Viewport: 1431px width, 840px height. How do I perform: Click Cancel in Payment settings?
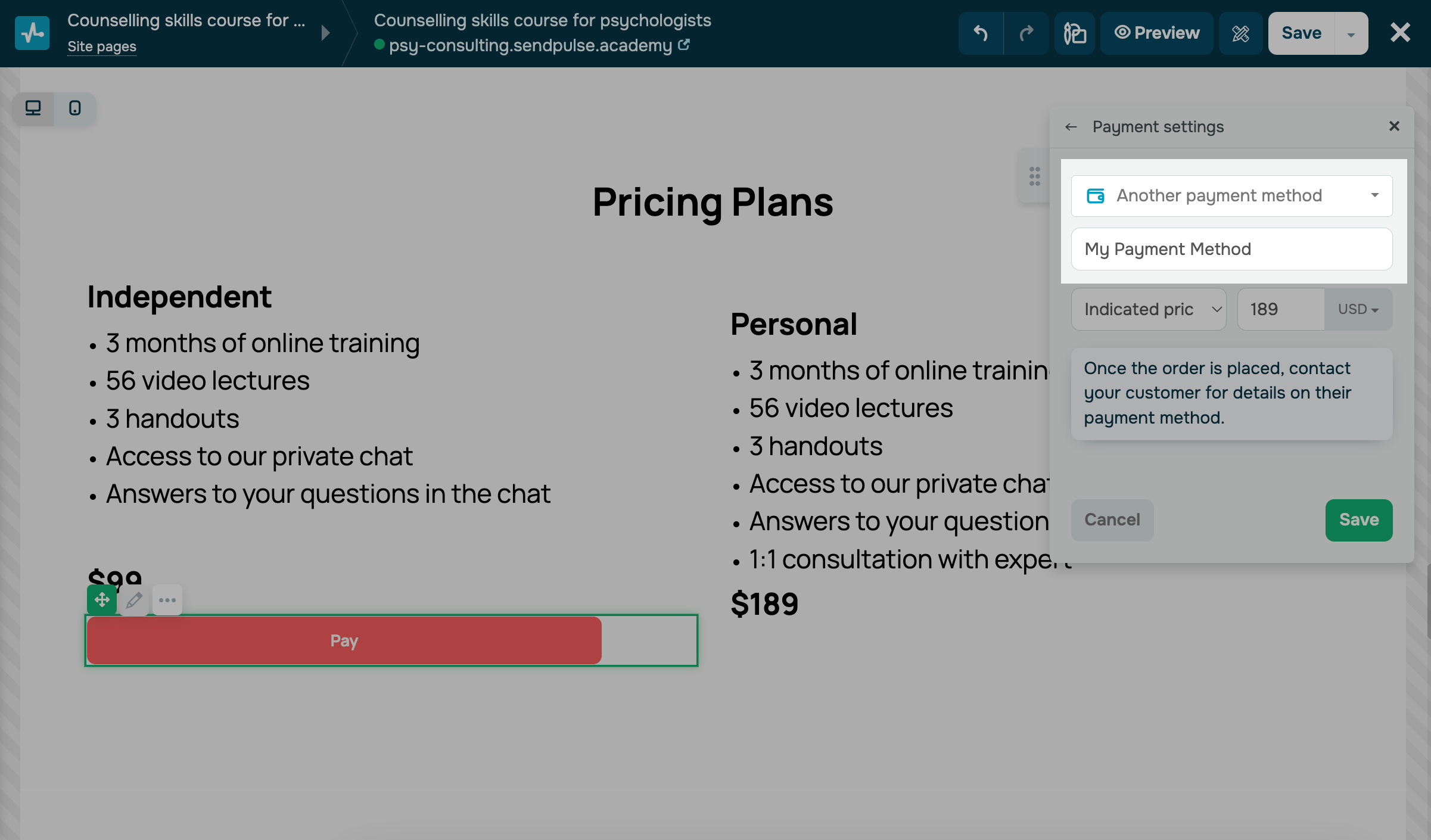[x=1112, y=520]
